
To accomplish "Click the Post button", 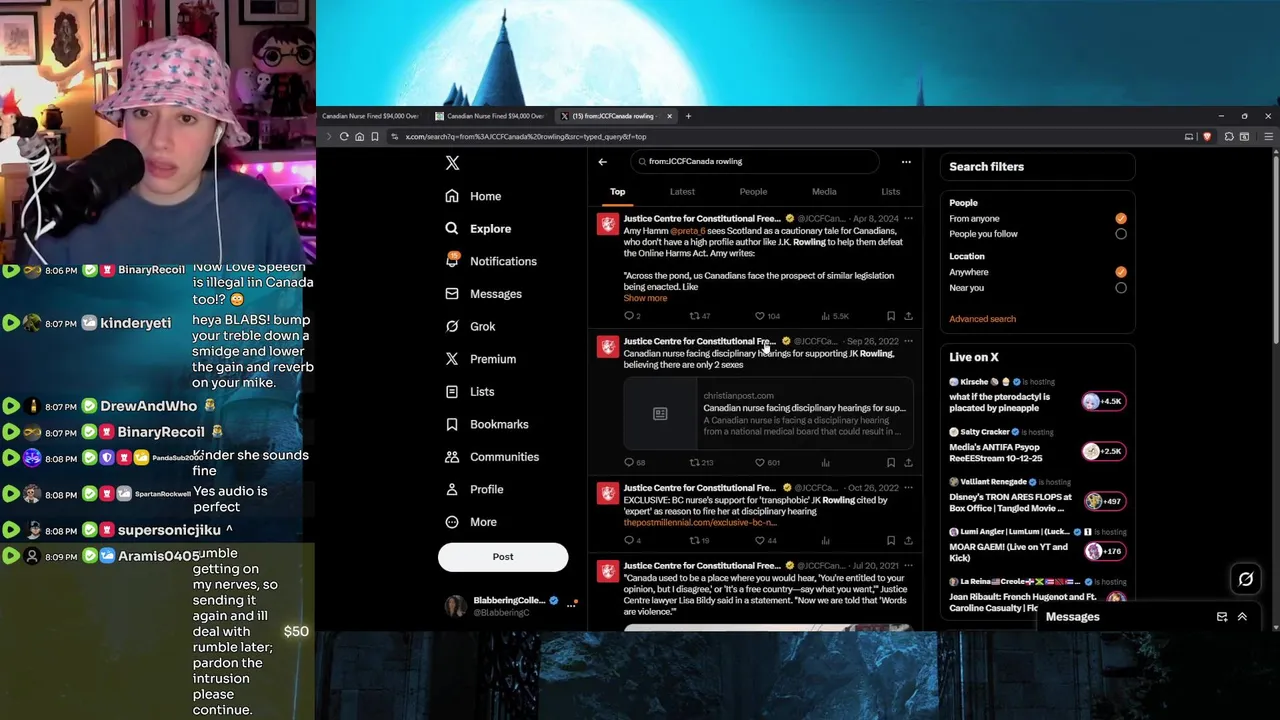I will (x=503, y=557).
